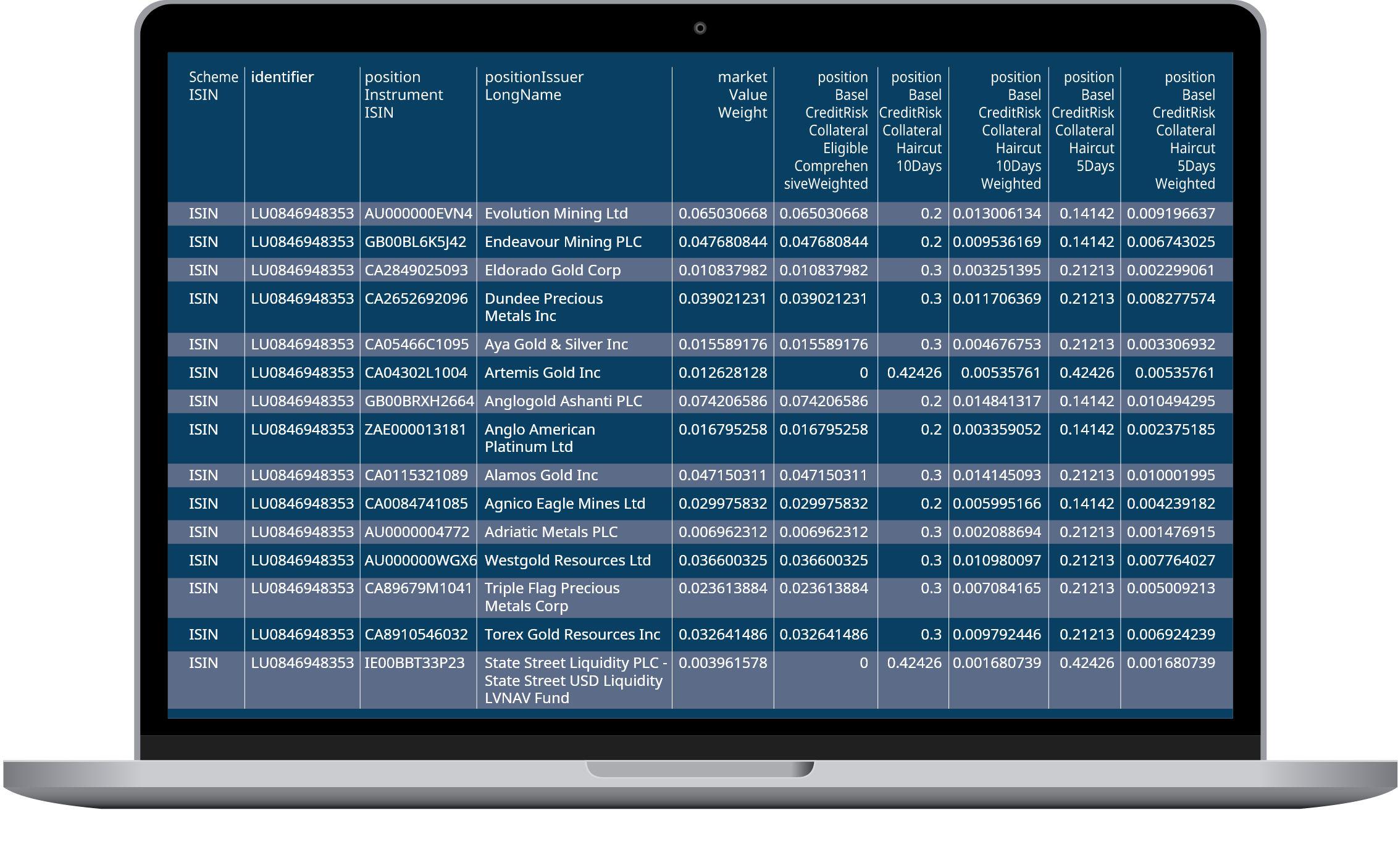Click the 'Aya Gold & Silver Inc' cell

pyautogui.click(x=556, y=344)
